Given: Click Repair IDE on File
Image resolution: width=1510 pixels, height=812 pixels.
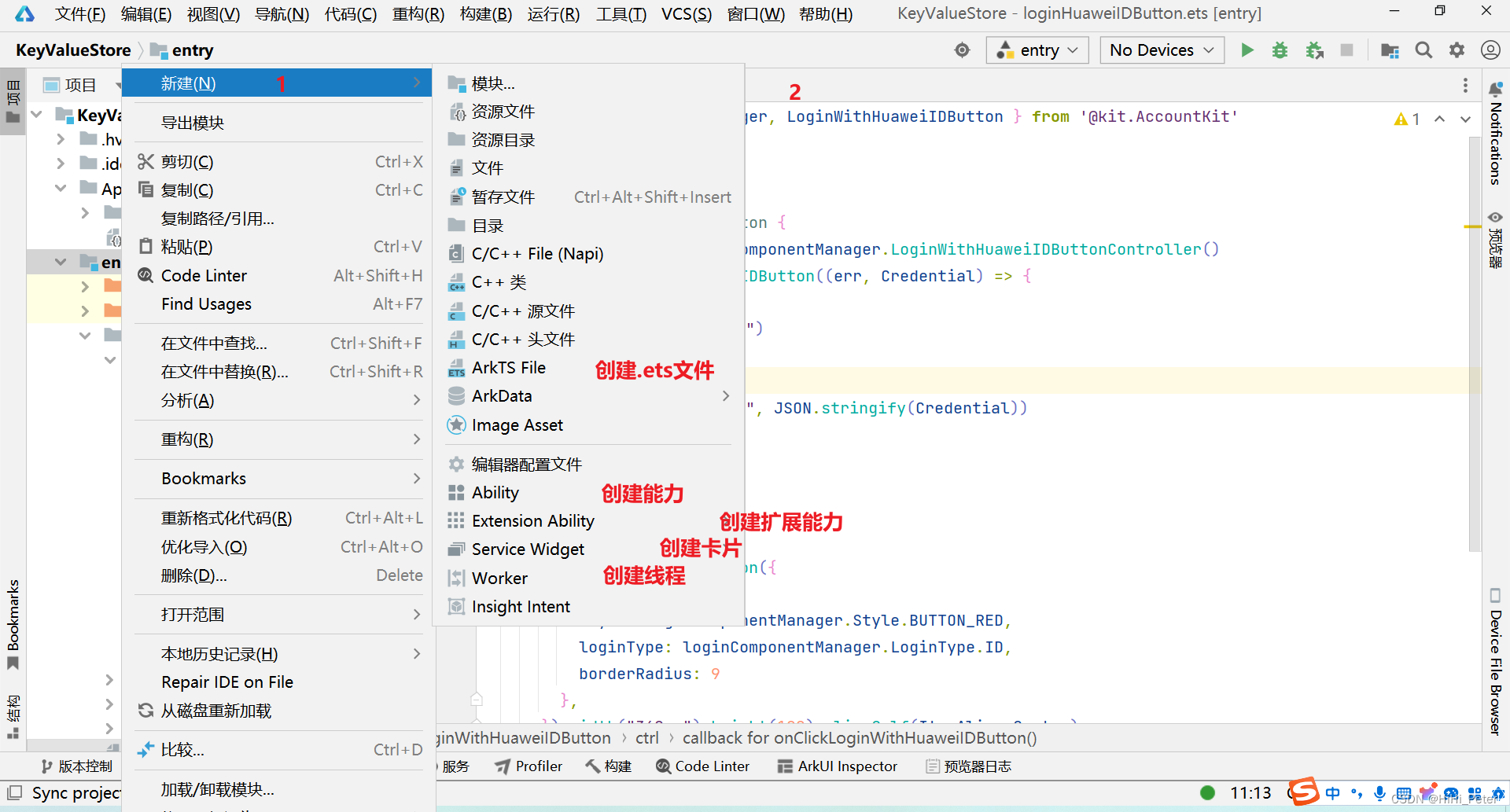Looking at the screenshot, I should (x=278, y=682).
